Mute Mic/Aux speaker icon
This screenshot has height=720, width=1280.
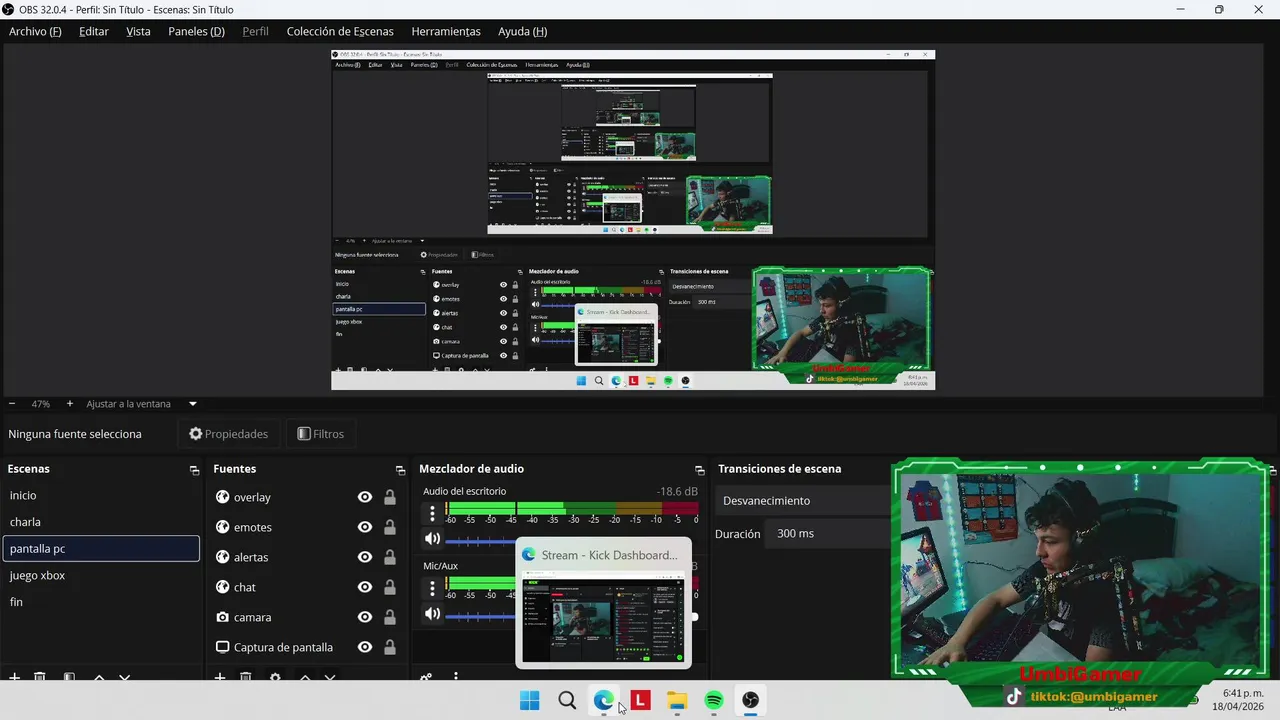coord(432,614)
